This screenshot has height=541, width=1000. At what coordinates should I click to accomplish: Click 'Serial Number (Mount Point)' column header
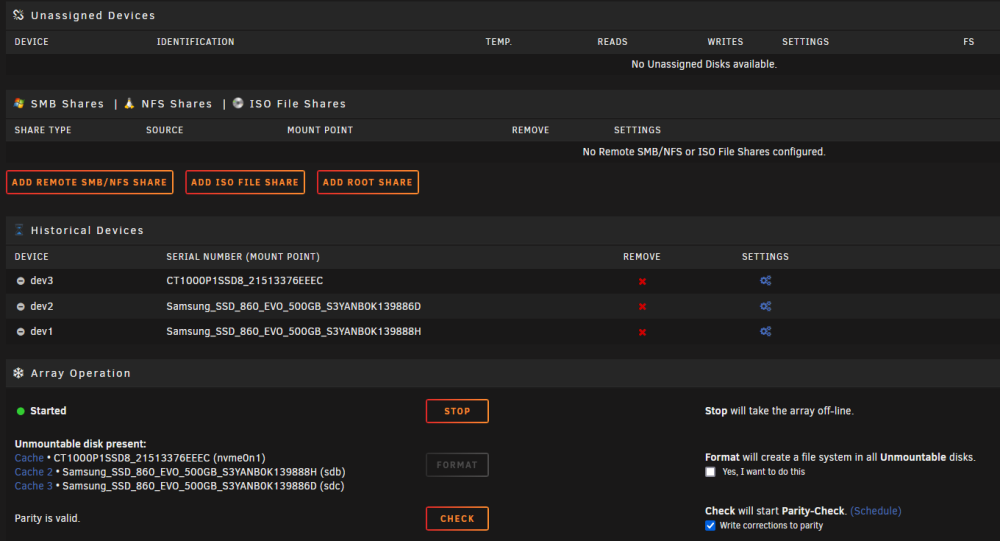(x=243, y=256)
